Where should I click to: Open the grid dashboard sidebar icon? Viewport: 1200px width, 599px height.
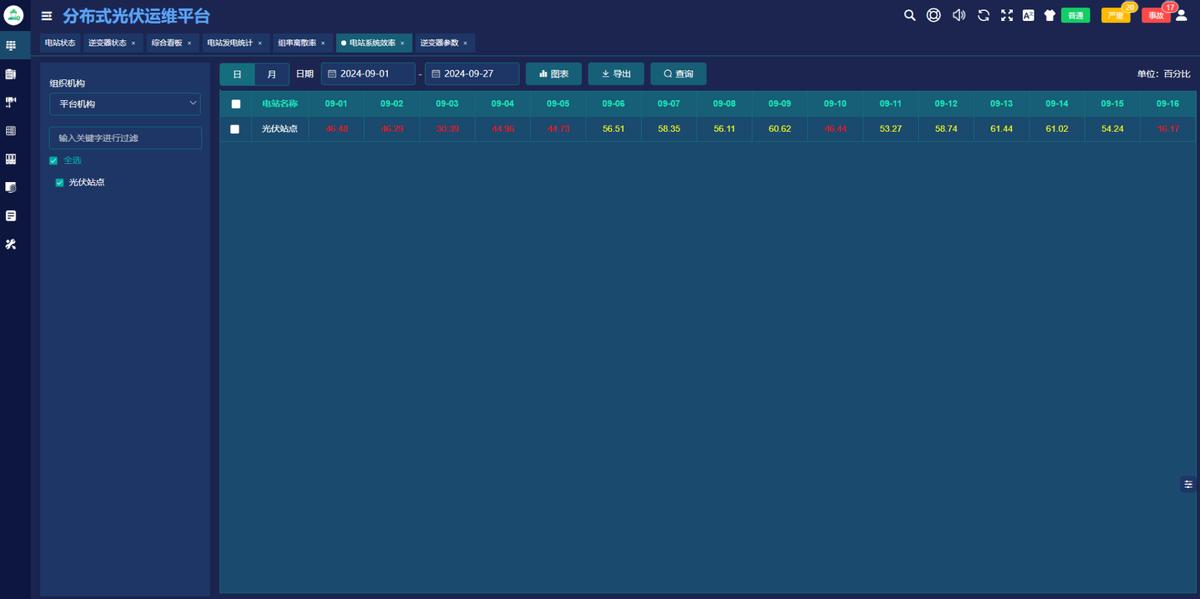(11, 46)
